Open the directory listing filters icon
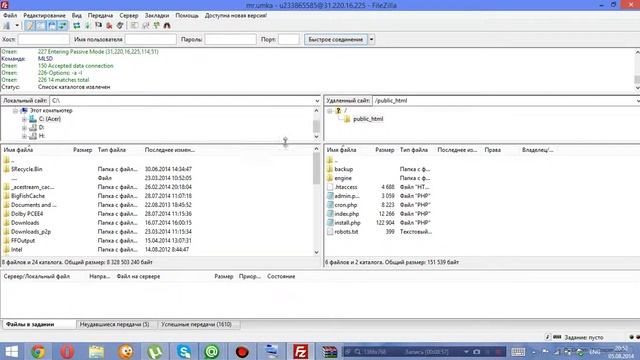640x360 pixels. pos(134,26)
